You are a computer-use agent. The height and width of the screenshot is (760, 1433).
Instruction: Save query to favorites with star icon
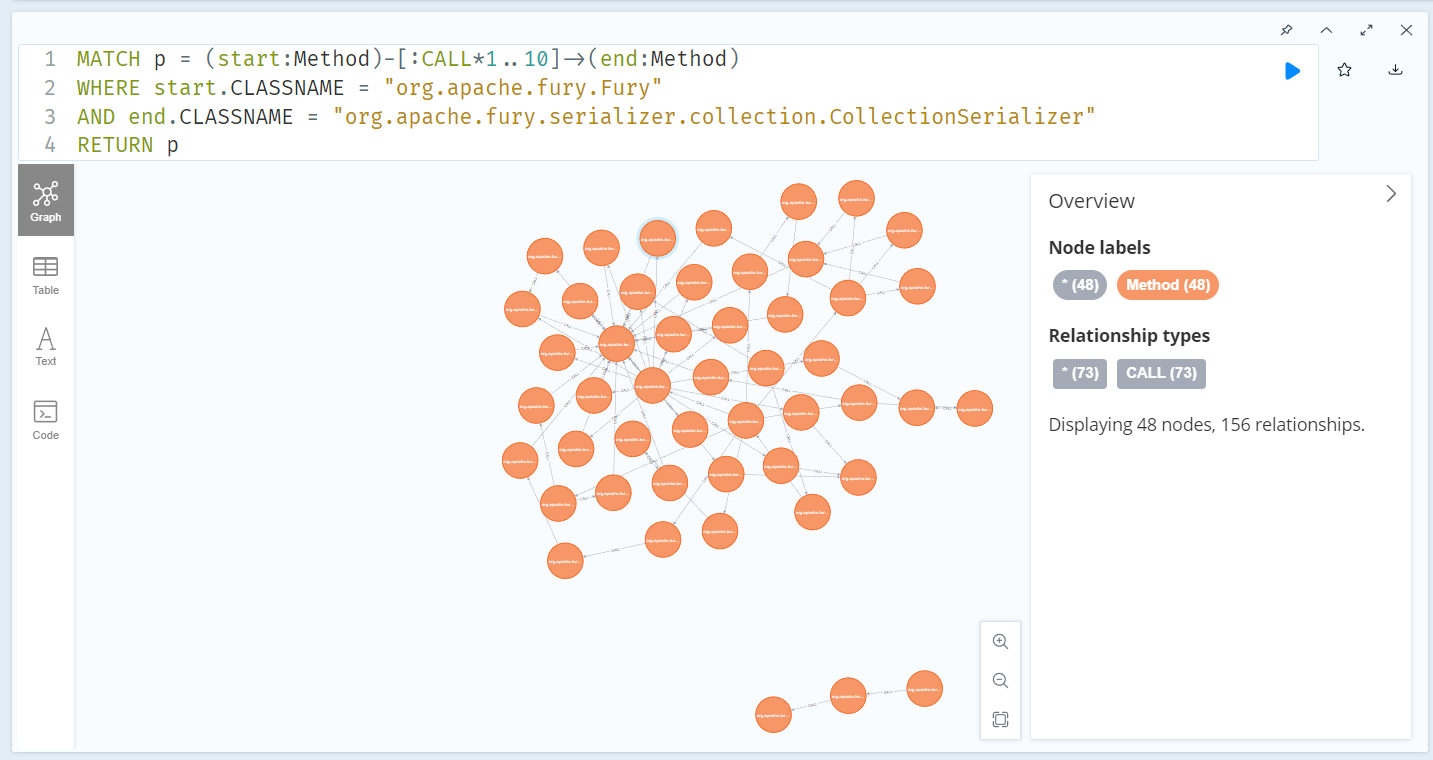(1345, 70)
